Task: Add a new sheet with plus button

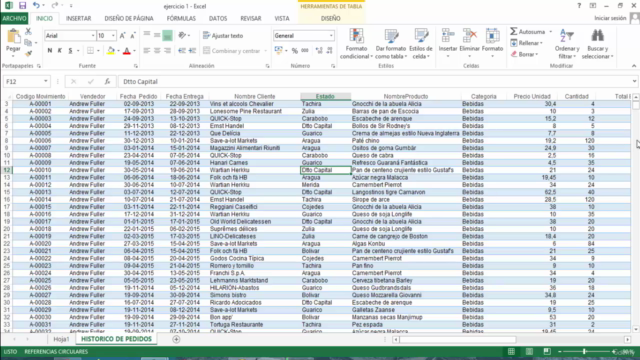Action: click(176, 339)
